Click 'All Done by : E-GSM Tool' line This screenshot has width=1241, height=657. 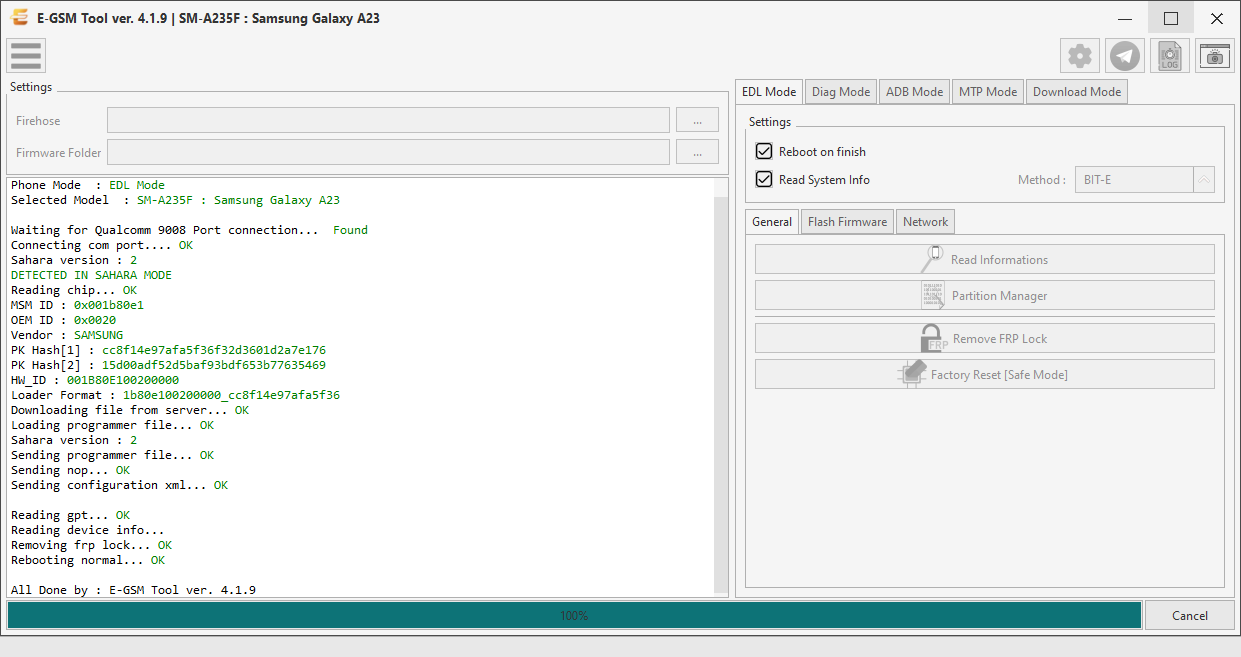pyautogui.click(x=133, y=590)
